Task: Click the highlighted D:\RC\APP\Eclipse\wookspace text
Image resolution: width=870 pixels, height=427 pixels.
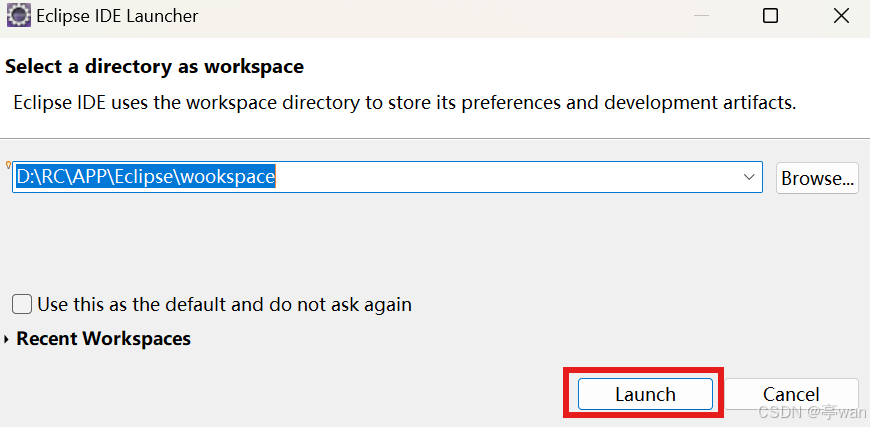Action: (145, 177)
